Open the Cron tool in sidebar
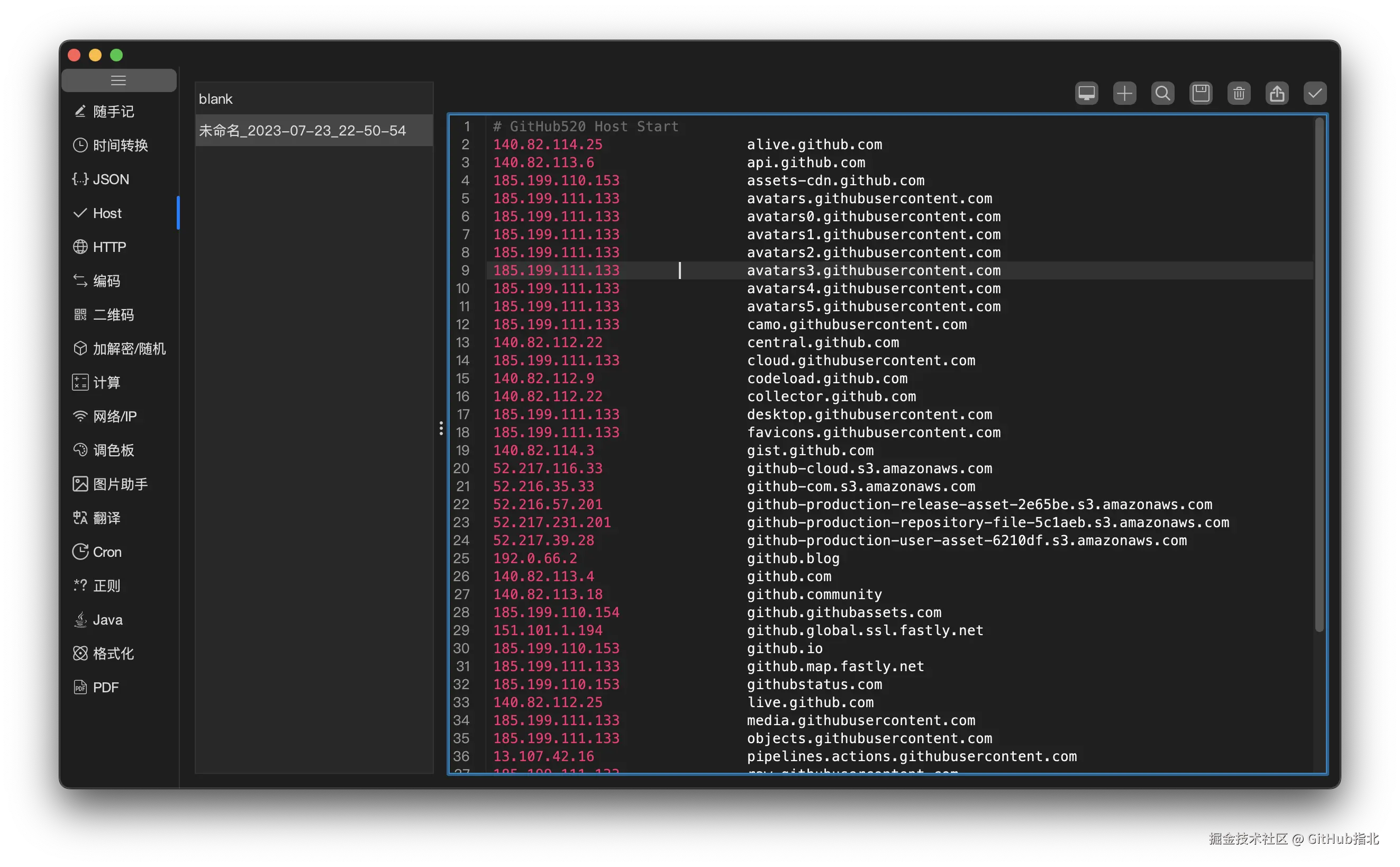 pos(107,552)
